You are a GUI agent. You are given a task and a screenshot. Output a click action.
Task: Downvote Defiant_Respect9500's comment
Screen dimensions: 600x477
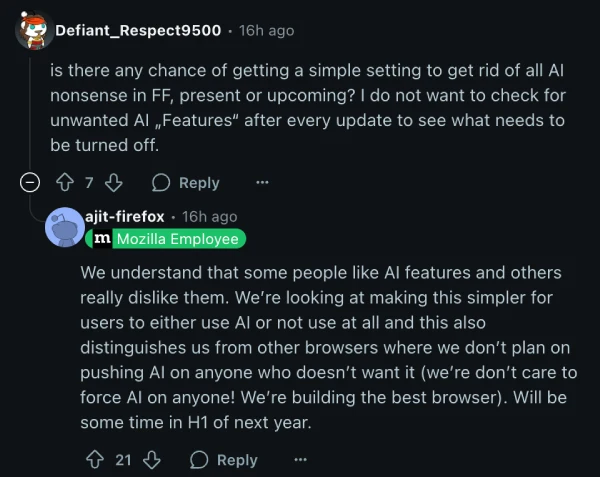coord(114,183)
